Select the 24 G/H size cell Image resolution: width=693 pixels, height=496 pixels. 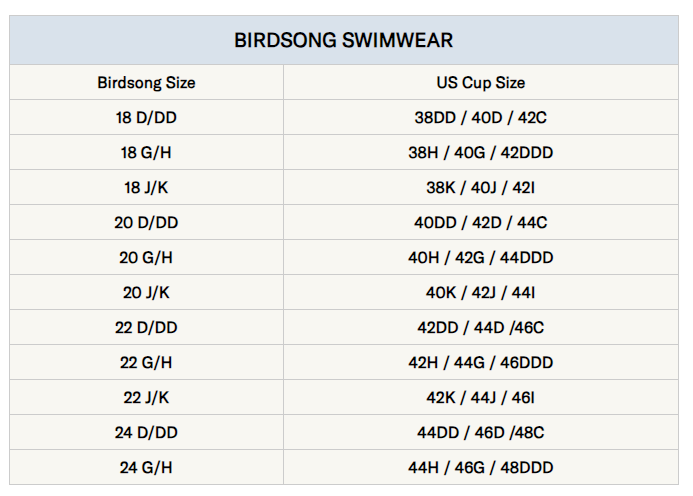point(146,467)
